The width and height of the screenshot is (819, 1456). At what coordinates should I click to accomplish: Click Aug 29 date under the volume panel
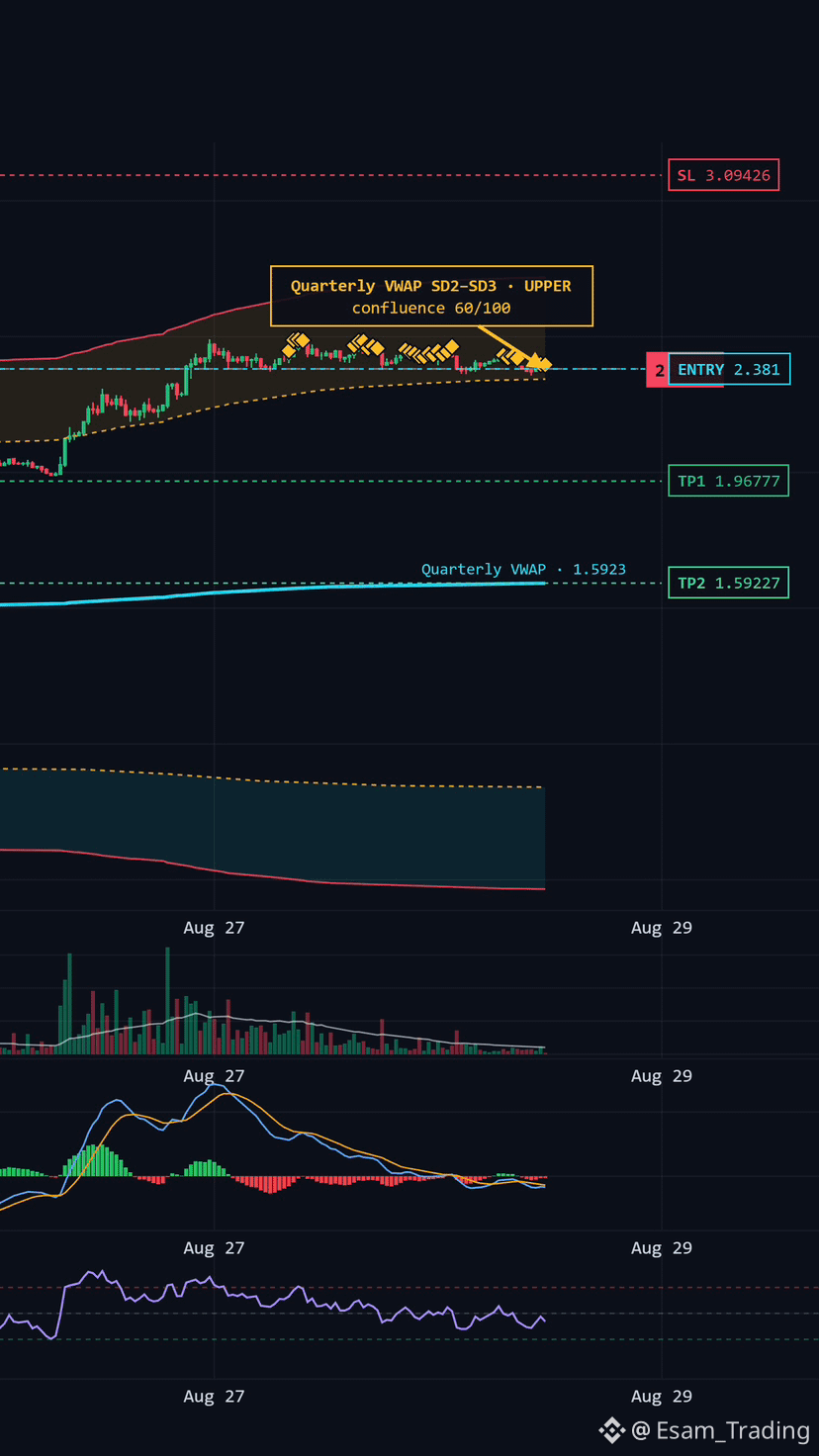[x=662, y=1076]
